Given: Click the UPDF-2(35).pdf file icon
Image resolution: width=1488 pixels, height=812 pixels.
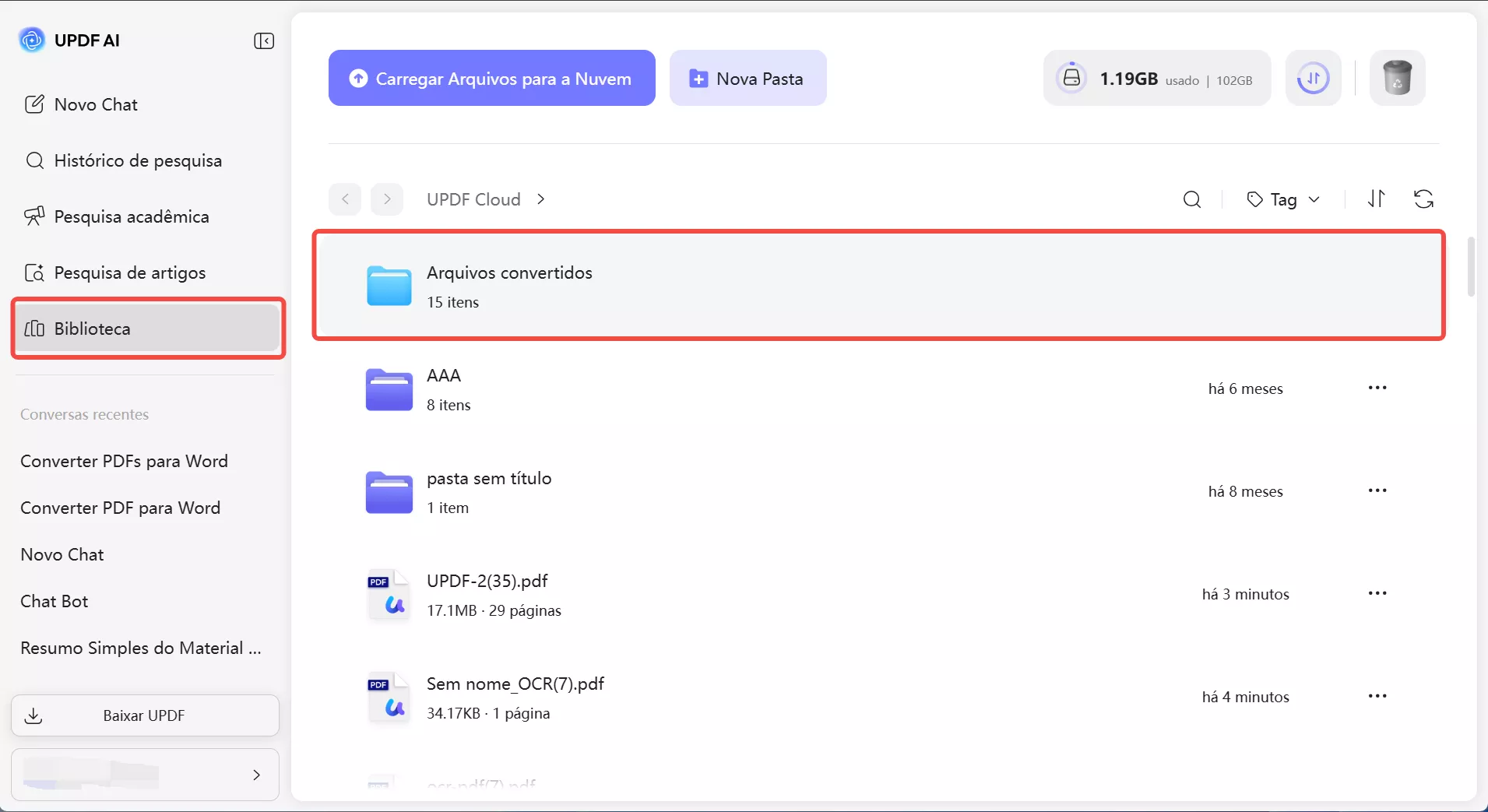Looking at the screenshot, I should [x=389, y=594].
